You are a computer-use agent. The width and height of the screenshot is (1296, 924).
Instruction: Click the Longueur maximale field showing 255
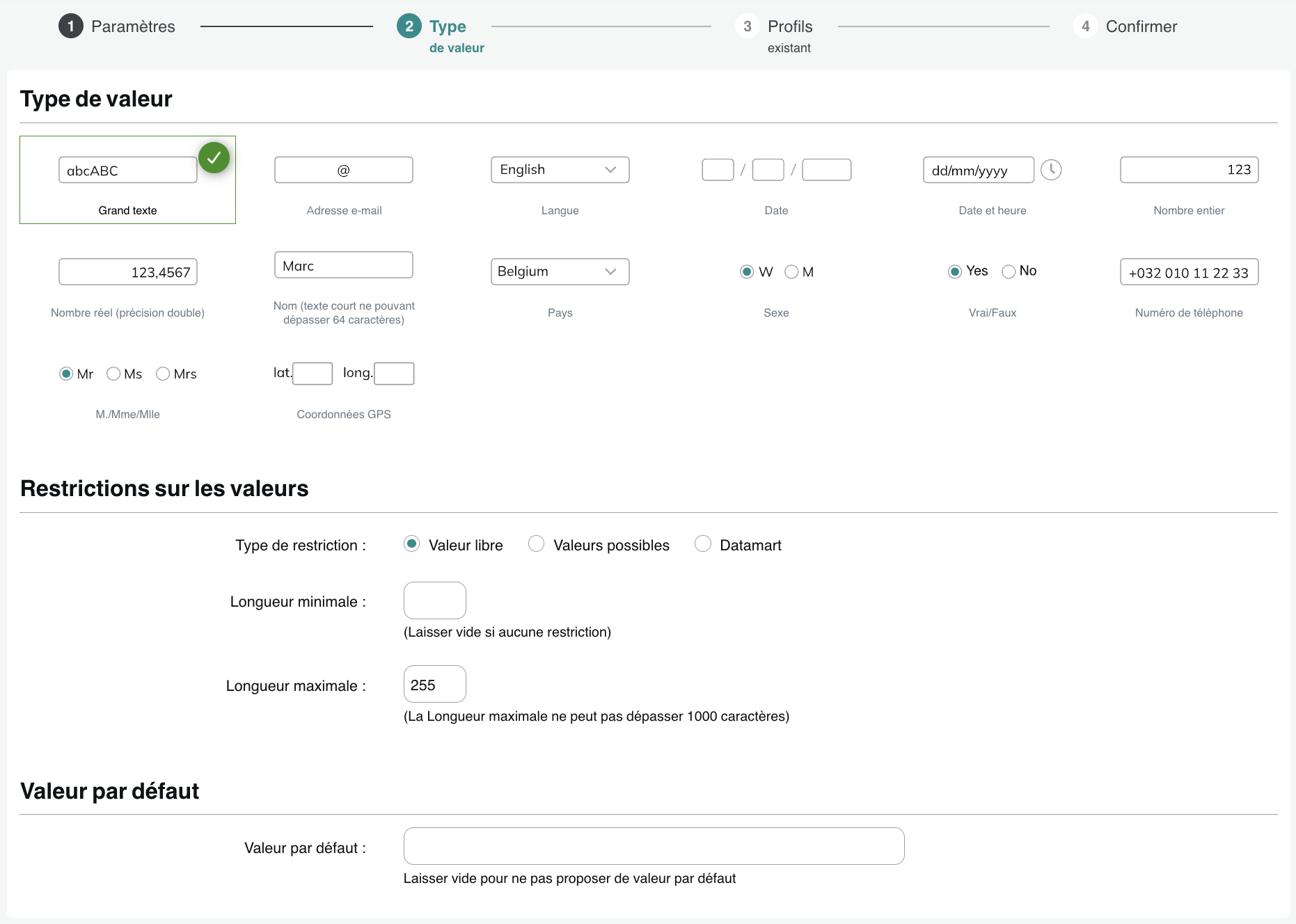pos(435,684)
